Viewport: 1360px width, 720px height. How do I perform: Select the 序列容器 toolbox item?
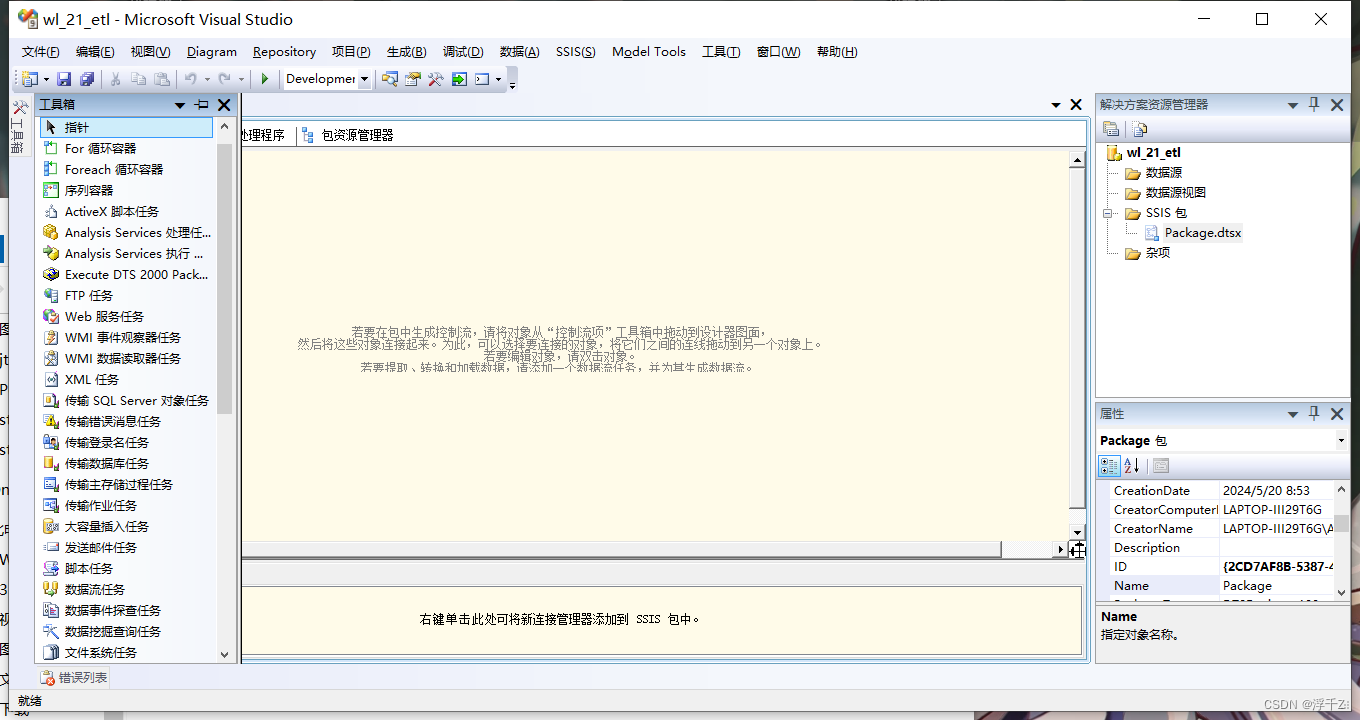[x=126, y=190]
